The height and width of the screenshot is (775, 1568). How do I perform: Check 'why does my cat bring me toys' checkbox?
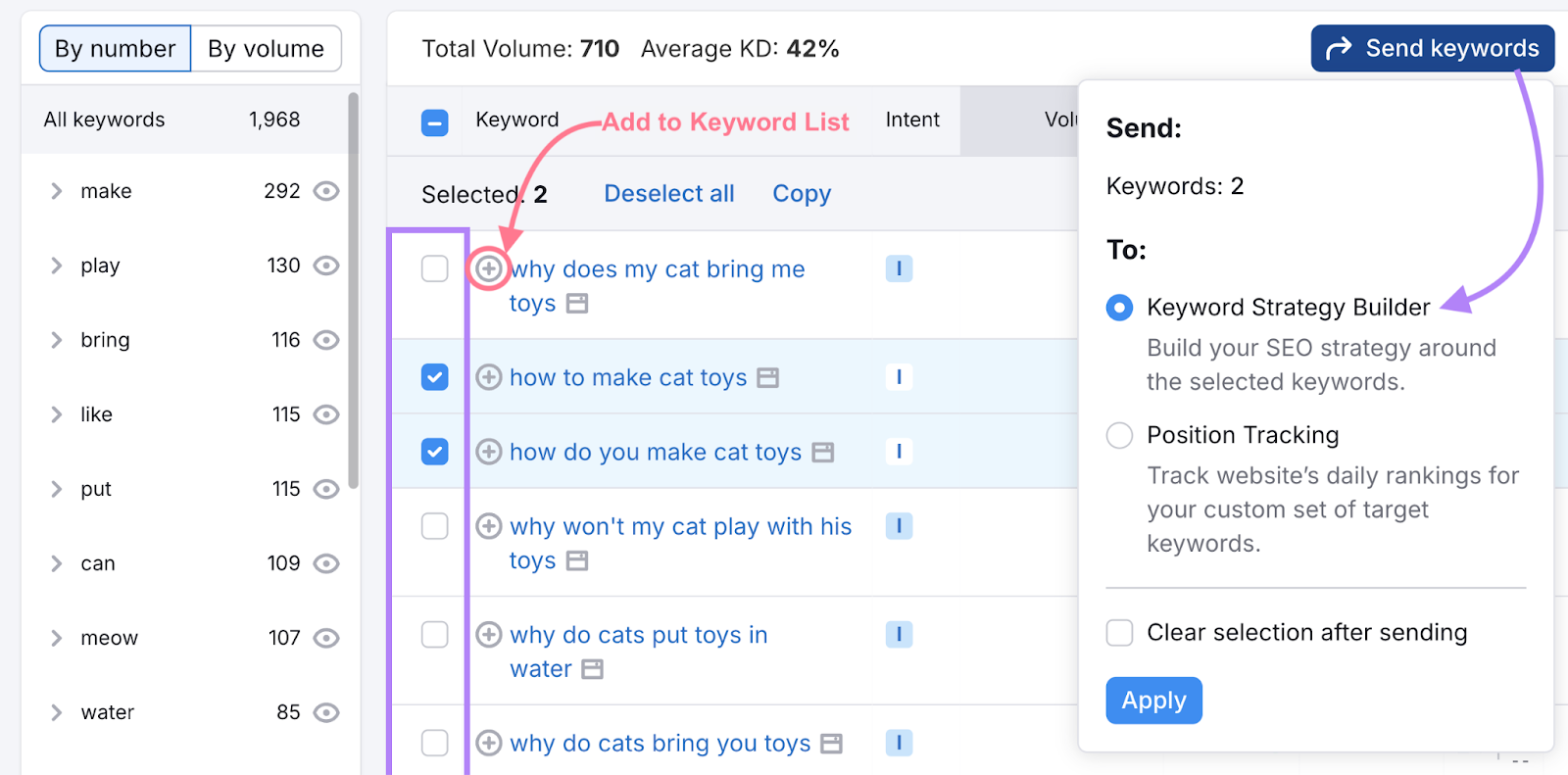point(434,268)
